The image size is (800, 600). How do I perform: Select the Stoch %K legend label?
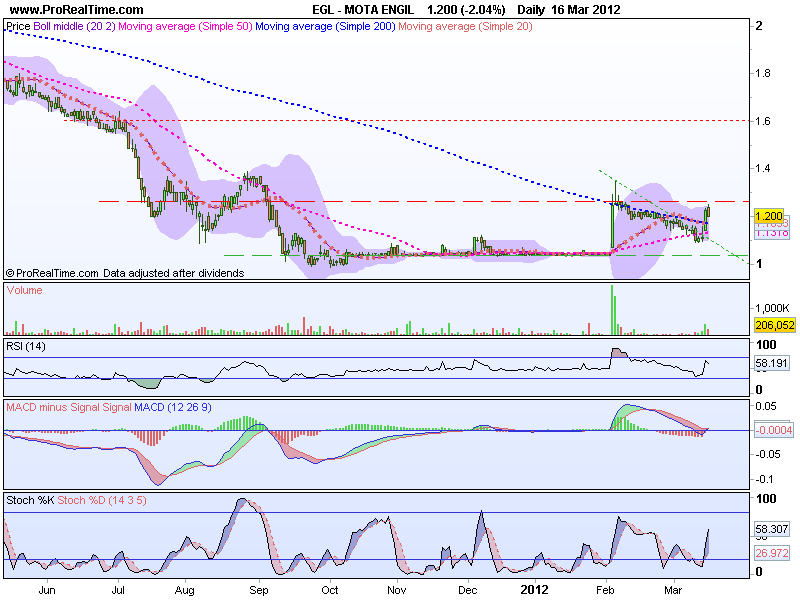[x=30, y=500]
